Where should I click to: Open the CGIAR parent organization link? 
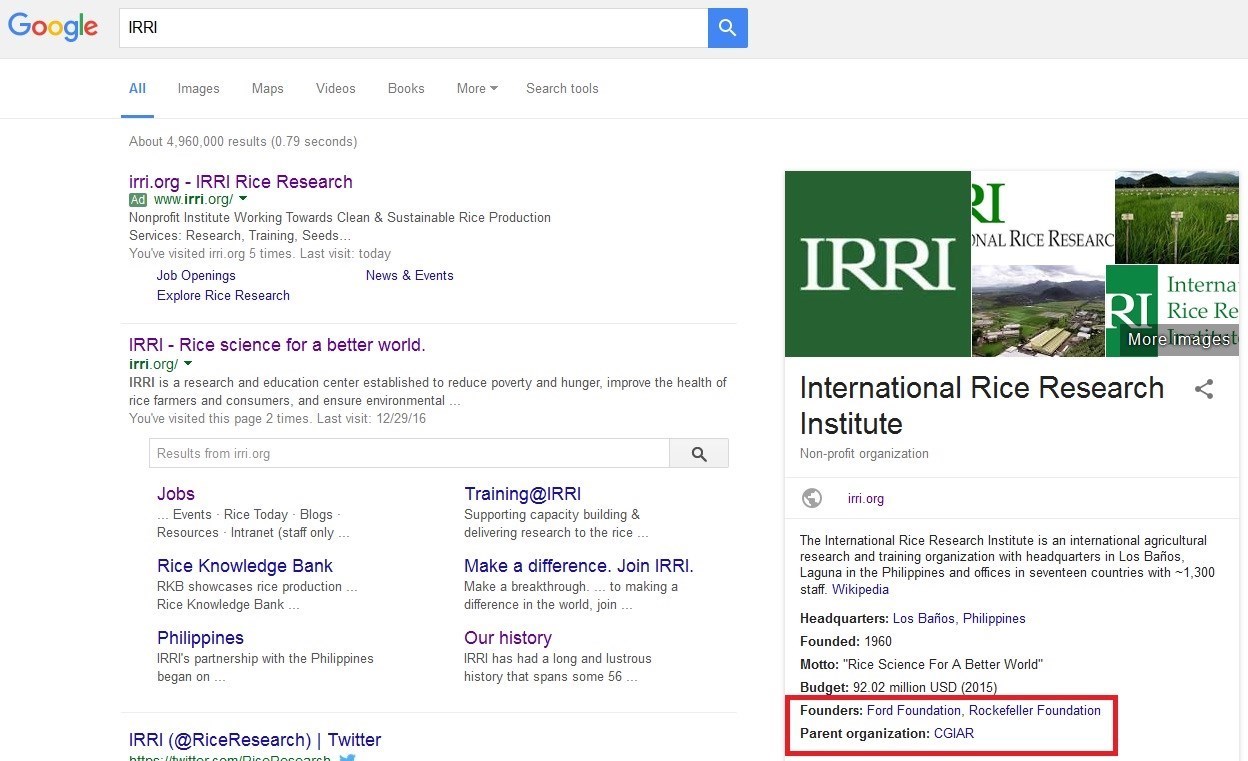953,733
